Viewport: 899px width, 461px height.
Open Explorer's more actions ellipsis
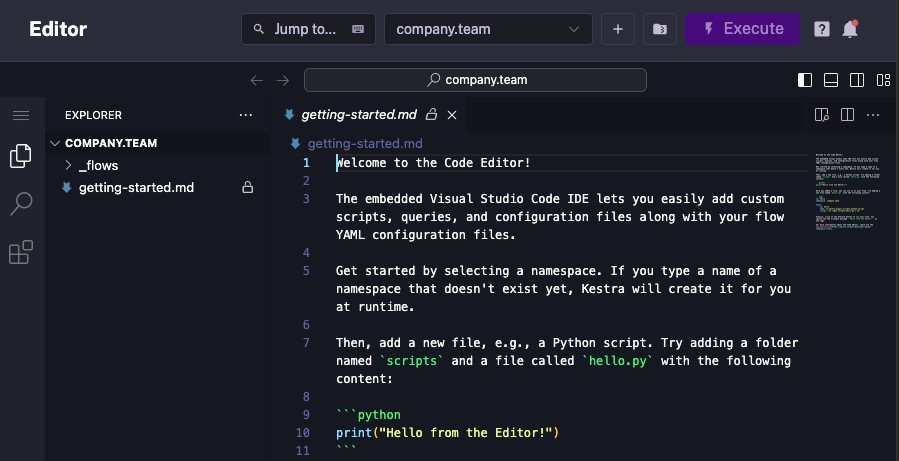click(246, 115)
